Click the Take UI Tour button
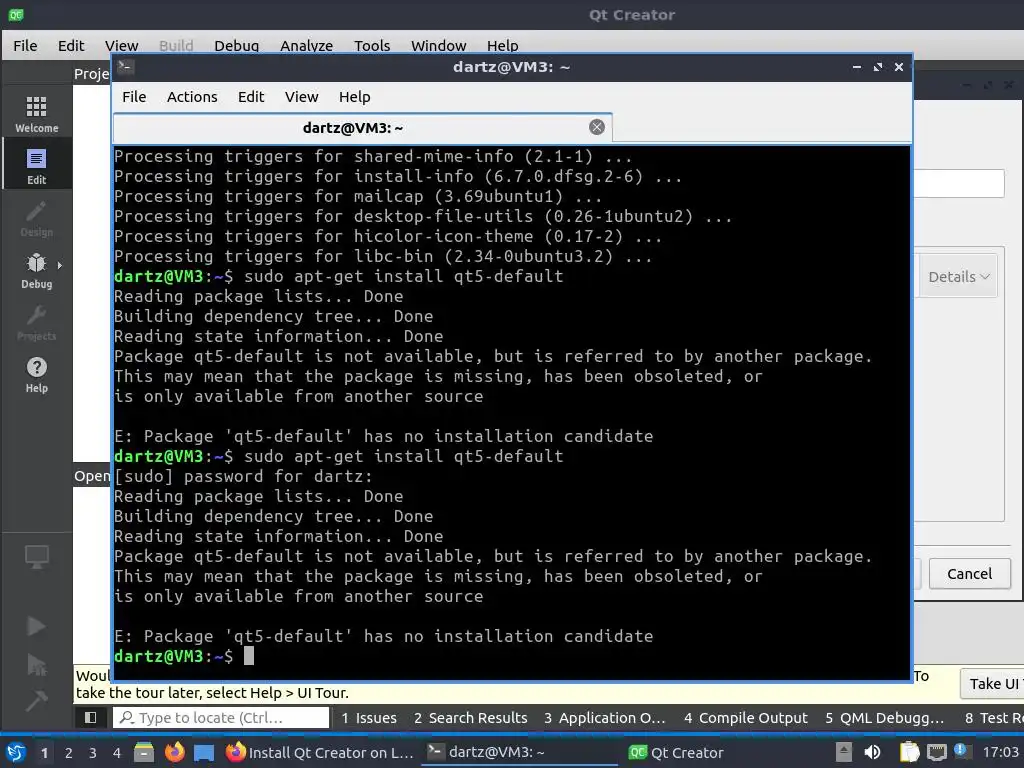The height and width of the screenshot is (768, 1024). [x=993, y=684]
